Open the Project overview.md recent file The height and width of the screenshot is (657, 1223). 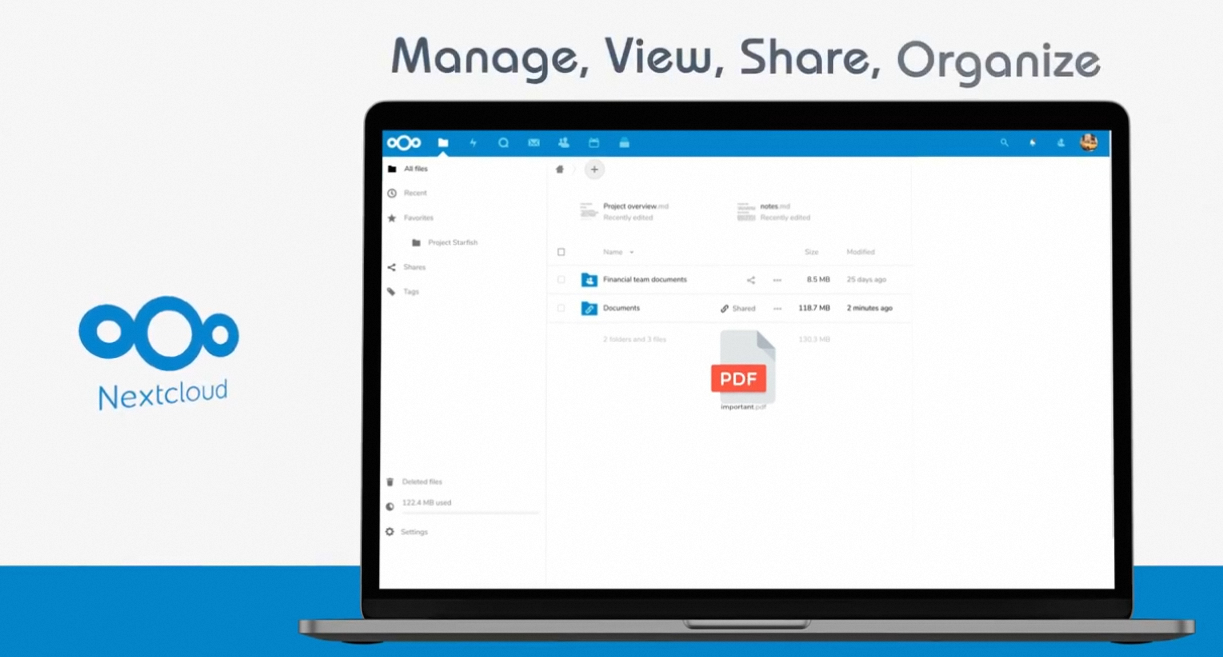(x=624, y=211)
